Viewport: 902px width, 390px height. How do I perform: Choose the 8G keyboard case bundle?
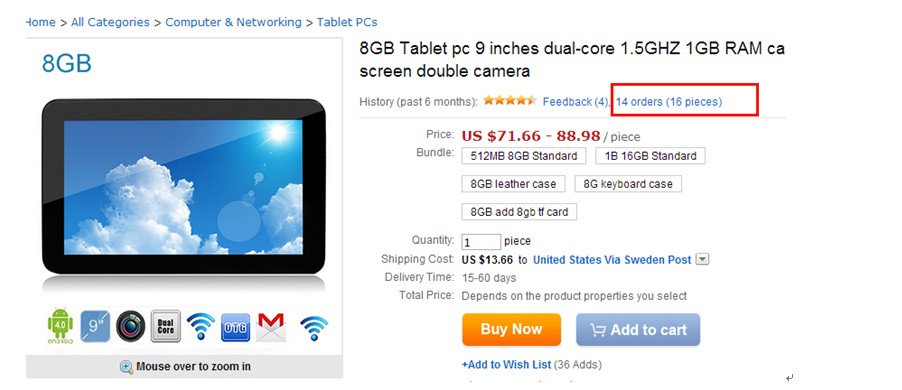pos(628,184)
